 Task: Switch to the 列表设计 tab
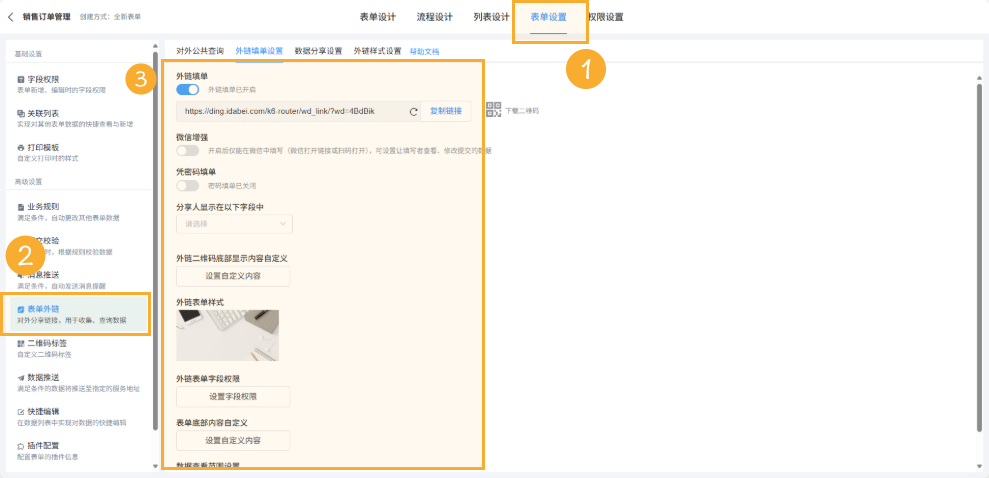tap(491, 17)
